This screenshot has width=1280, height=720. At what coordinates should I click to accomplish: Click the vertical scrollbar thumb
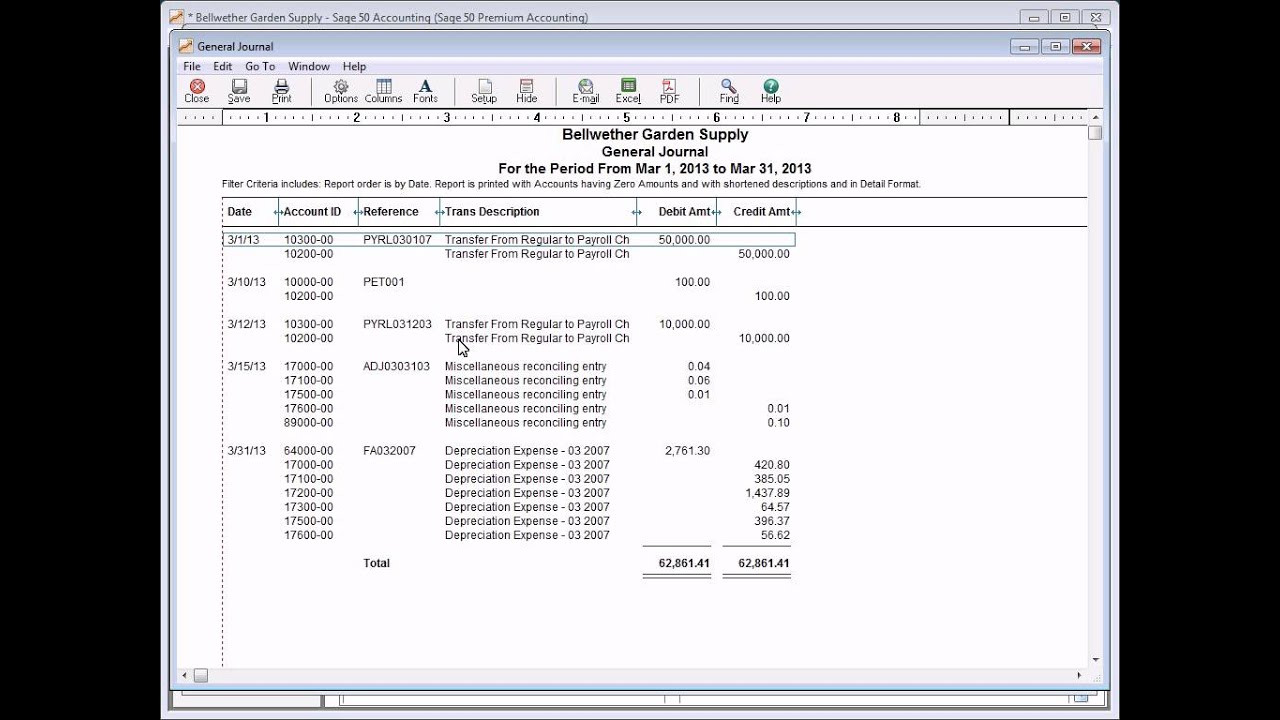pos(1095,133)
